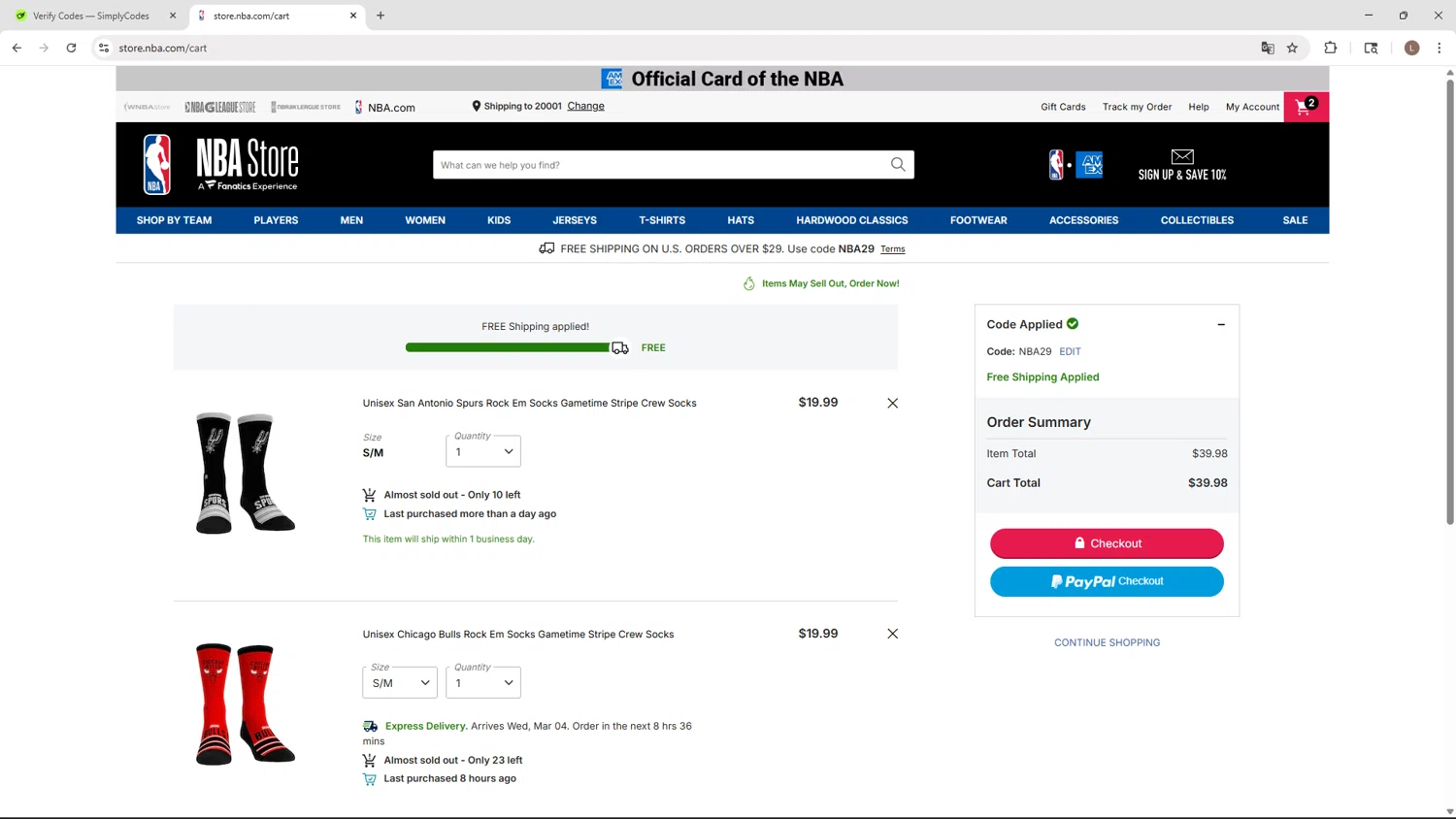Open Track my Order
The width and height of the screenshot is (1456, 819).
click(1137, 107)
